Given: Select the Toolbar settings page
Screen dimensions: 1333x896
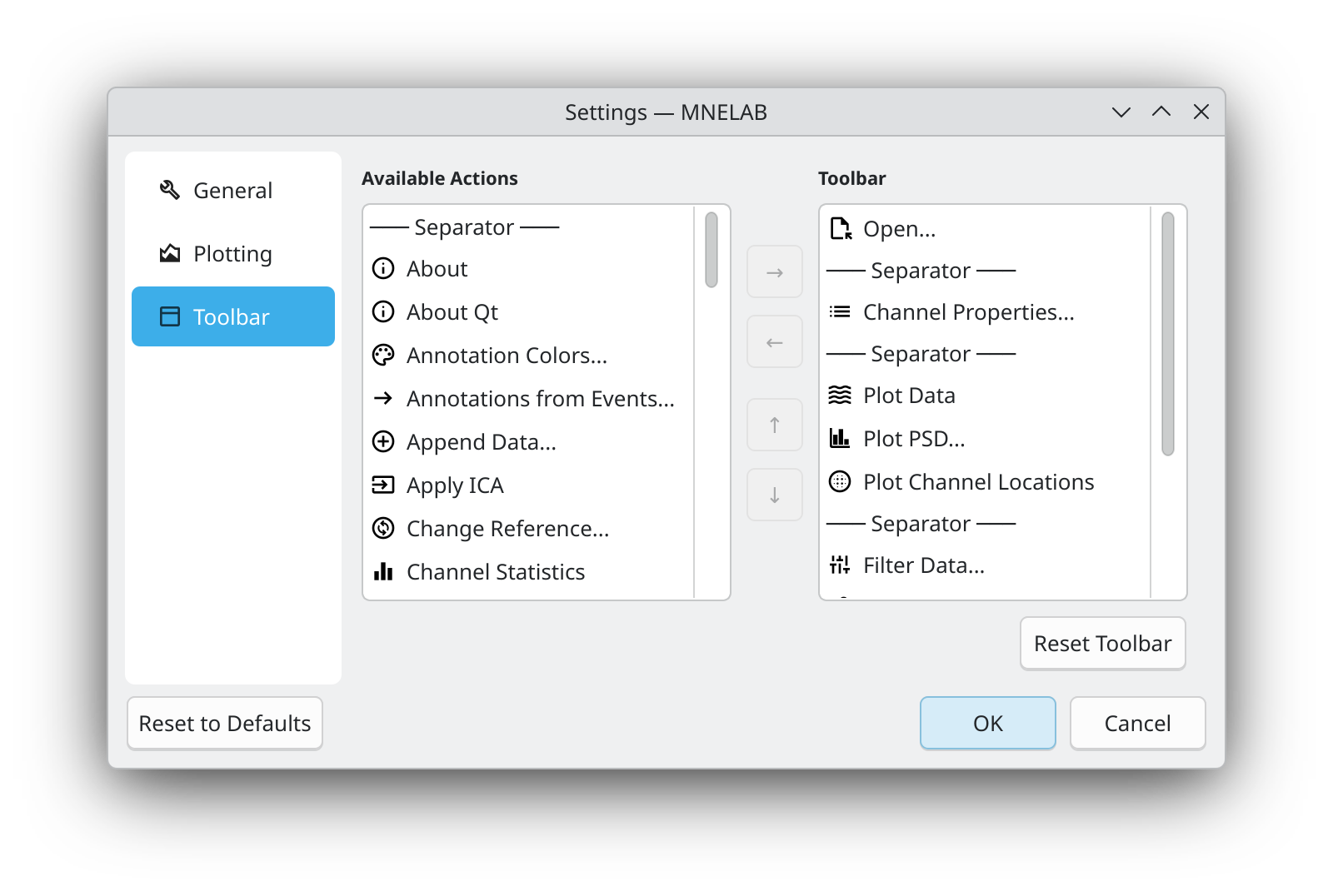Looking at the screenshot, I should tap(233, 316).
